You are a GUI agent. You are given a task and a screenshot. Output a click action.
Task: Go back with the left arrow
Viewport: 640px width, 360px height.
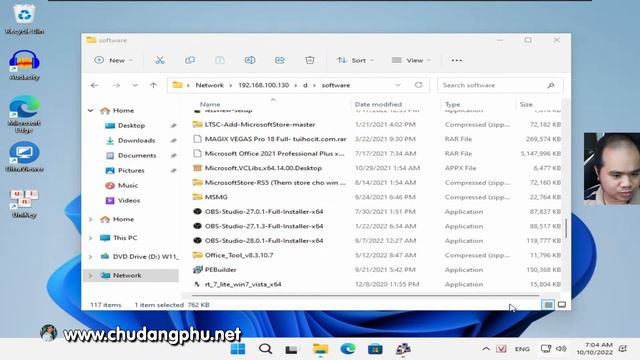point(94,85)
